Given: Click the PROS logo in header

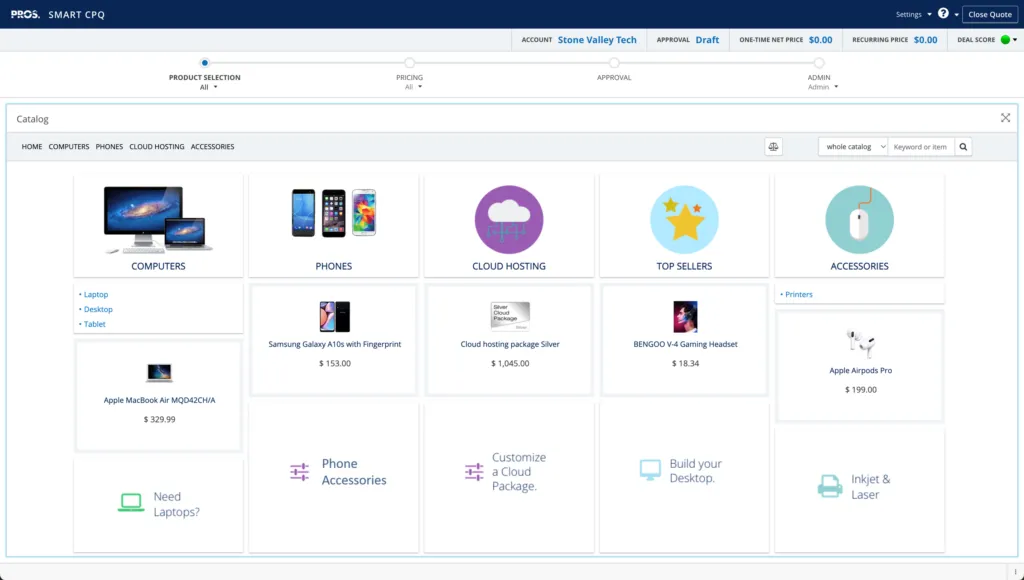Looking at the screenshot, I should click(x=25, y=14).
